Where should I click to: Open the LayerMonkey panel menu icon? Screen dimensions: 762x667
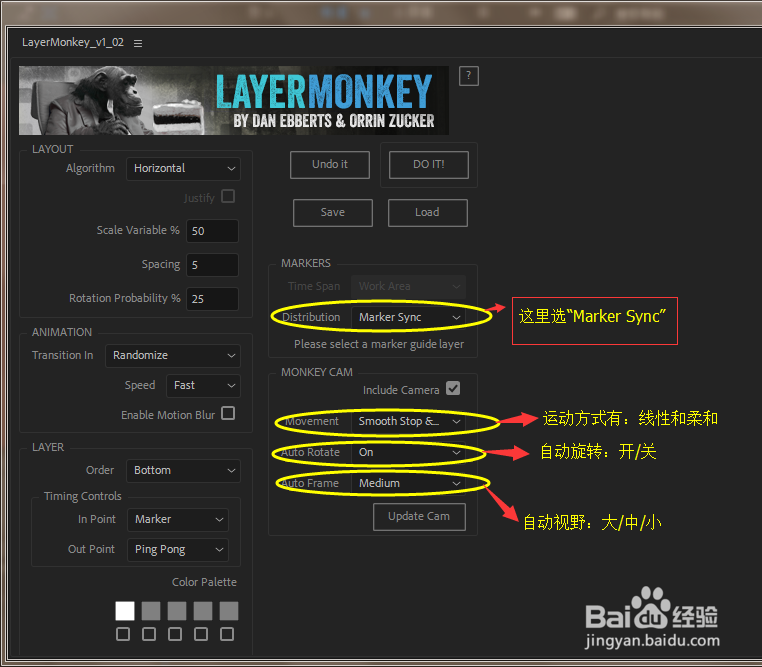(x=138, y=44)
